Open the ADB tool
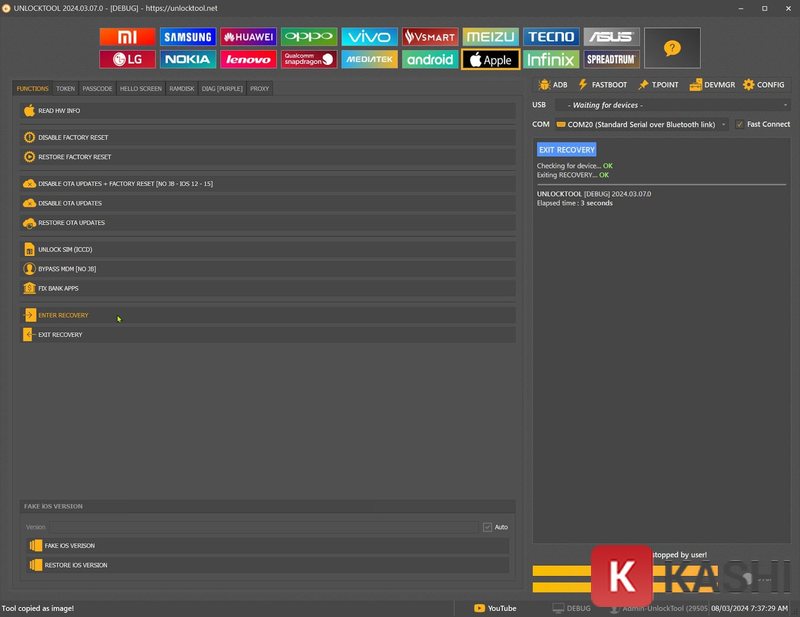This screenshot has width=800, height=617. [552, 85]
